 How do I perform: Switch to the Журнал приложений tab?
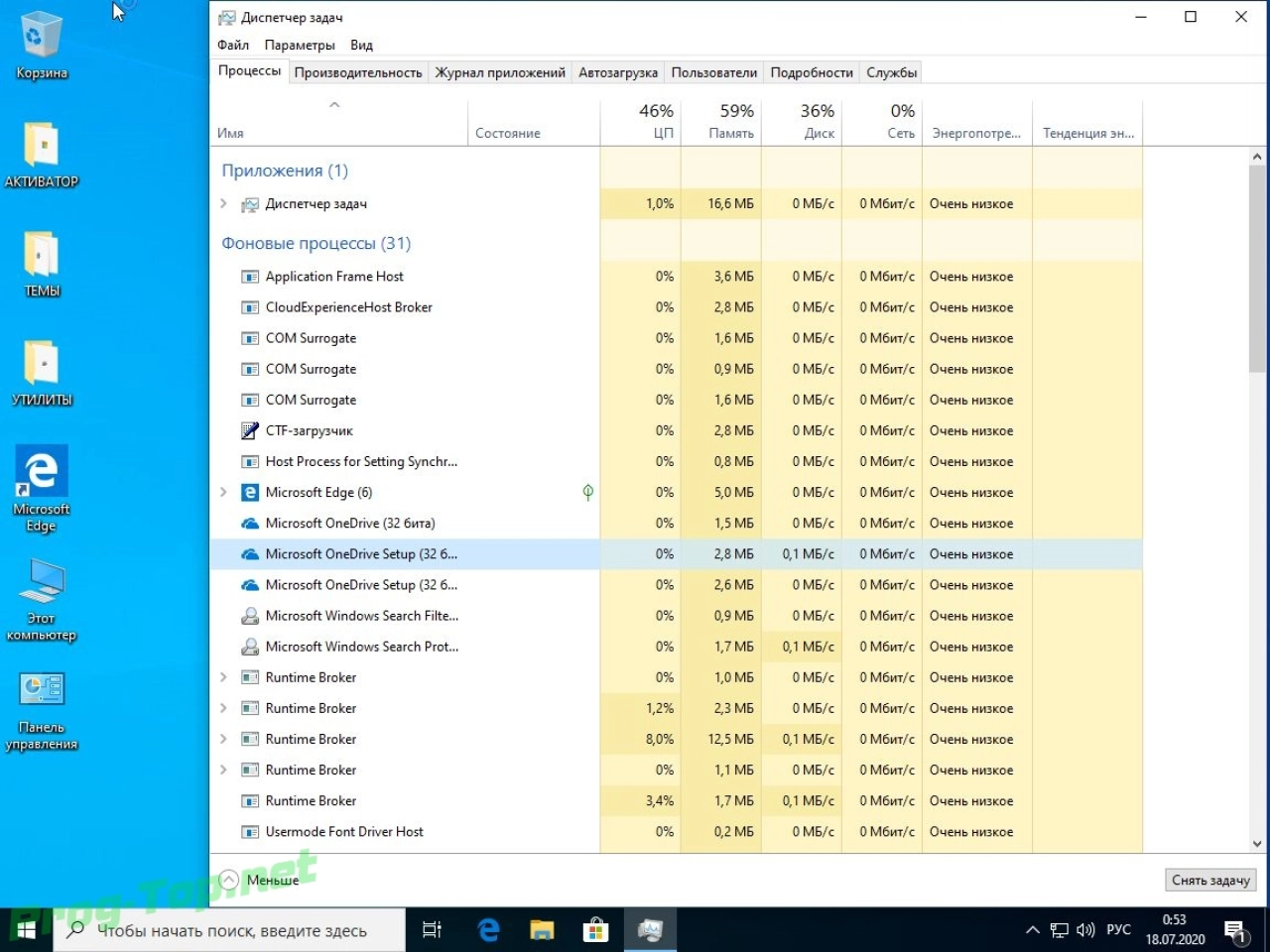point(500,72)
